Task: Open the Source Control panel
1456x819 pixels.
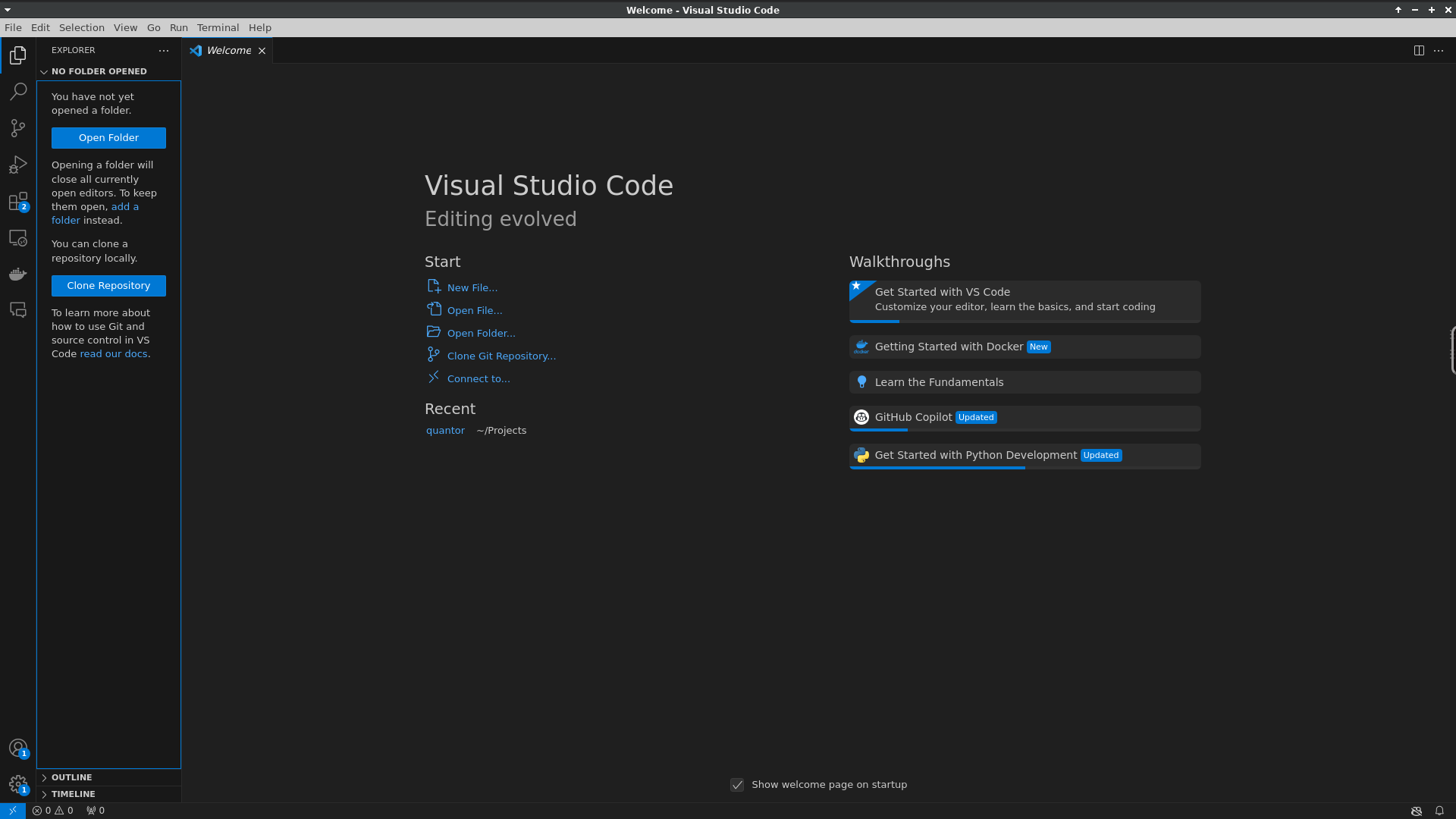Action: tap(18, 127)
